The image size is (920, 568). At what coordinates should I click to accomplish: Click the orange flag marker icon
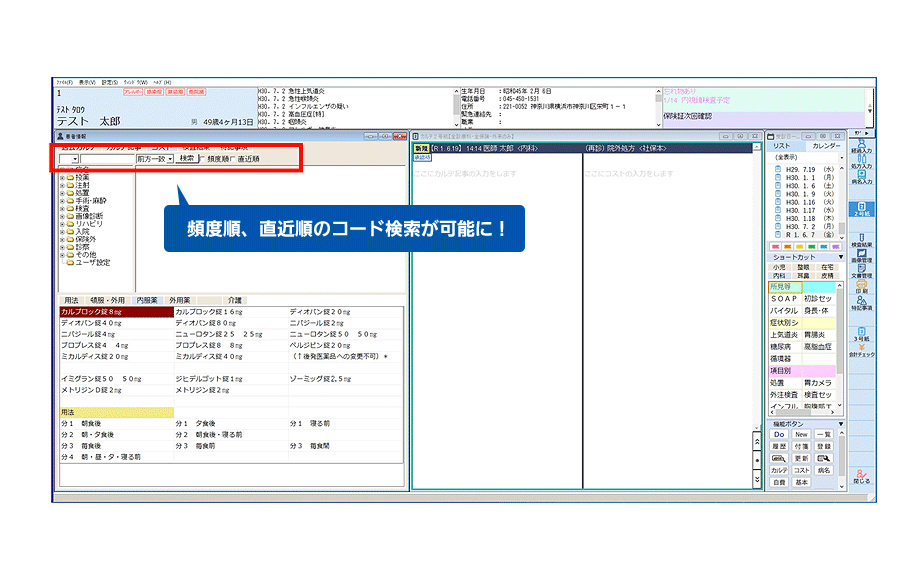pos(787,246)
